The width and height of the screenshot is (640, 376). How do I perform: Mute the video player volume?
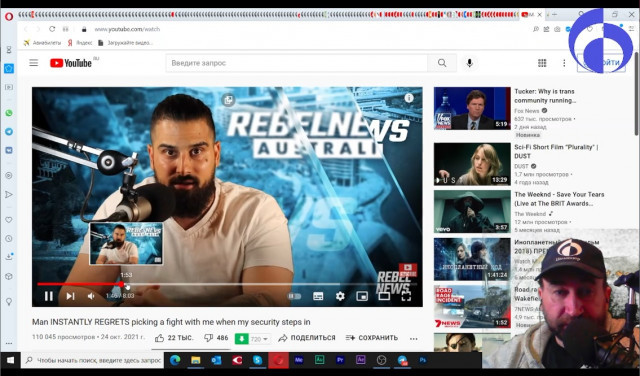(91, 296)
